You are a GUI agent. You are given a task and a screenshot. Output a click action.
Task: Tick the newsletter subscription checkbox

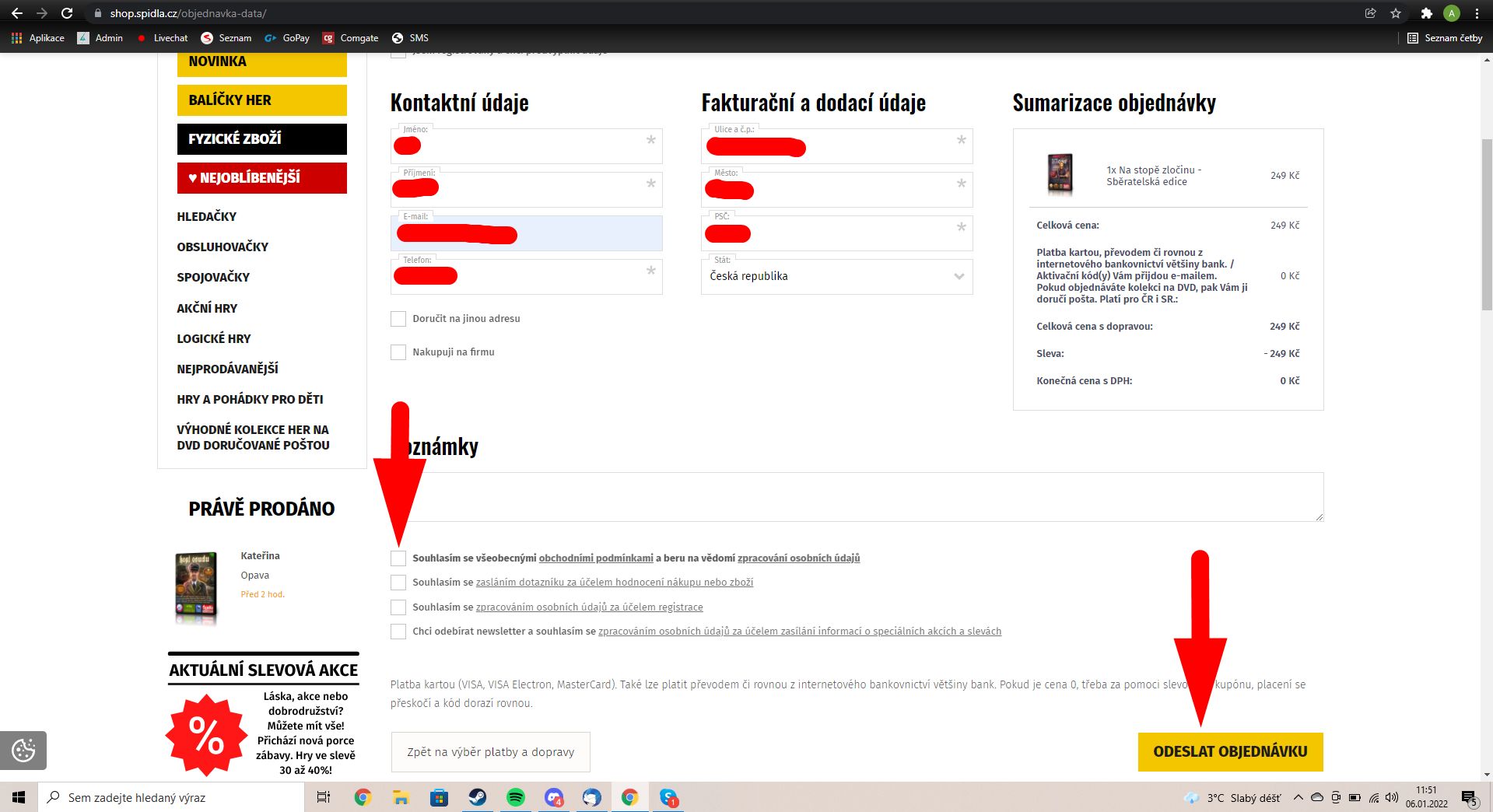[398, 632]
